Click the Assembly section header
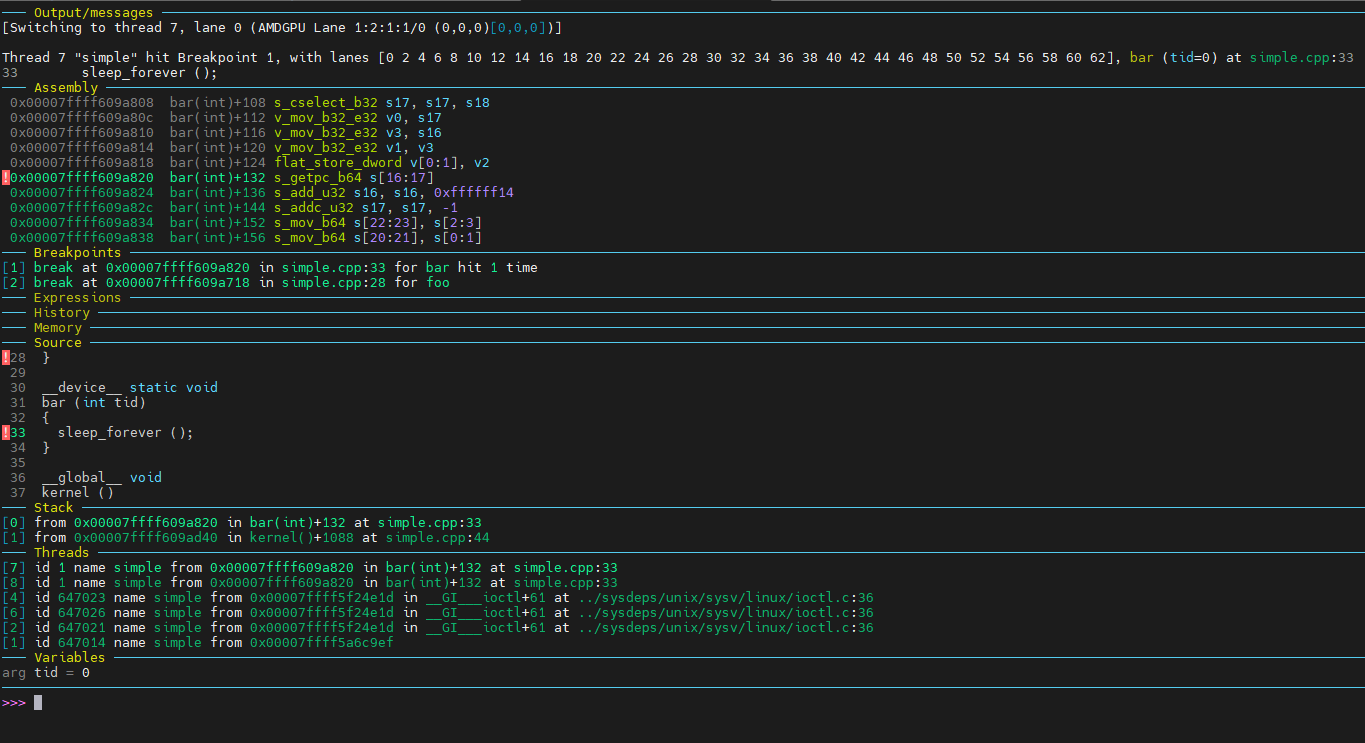Image resolution: width=1365 pixels, height=743 pixels. [x=65, y=88]
